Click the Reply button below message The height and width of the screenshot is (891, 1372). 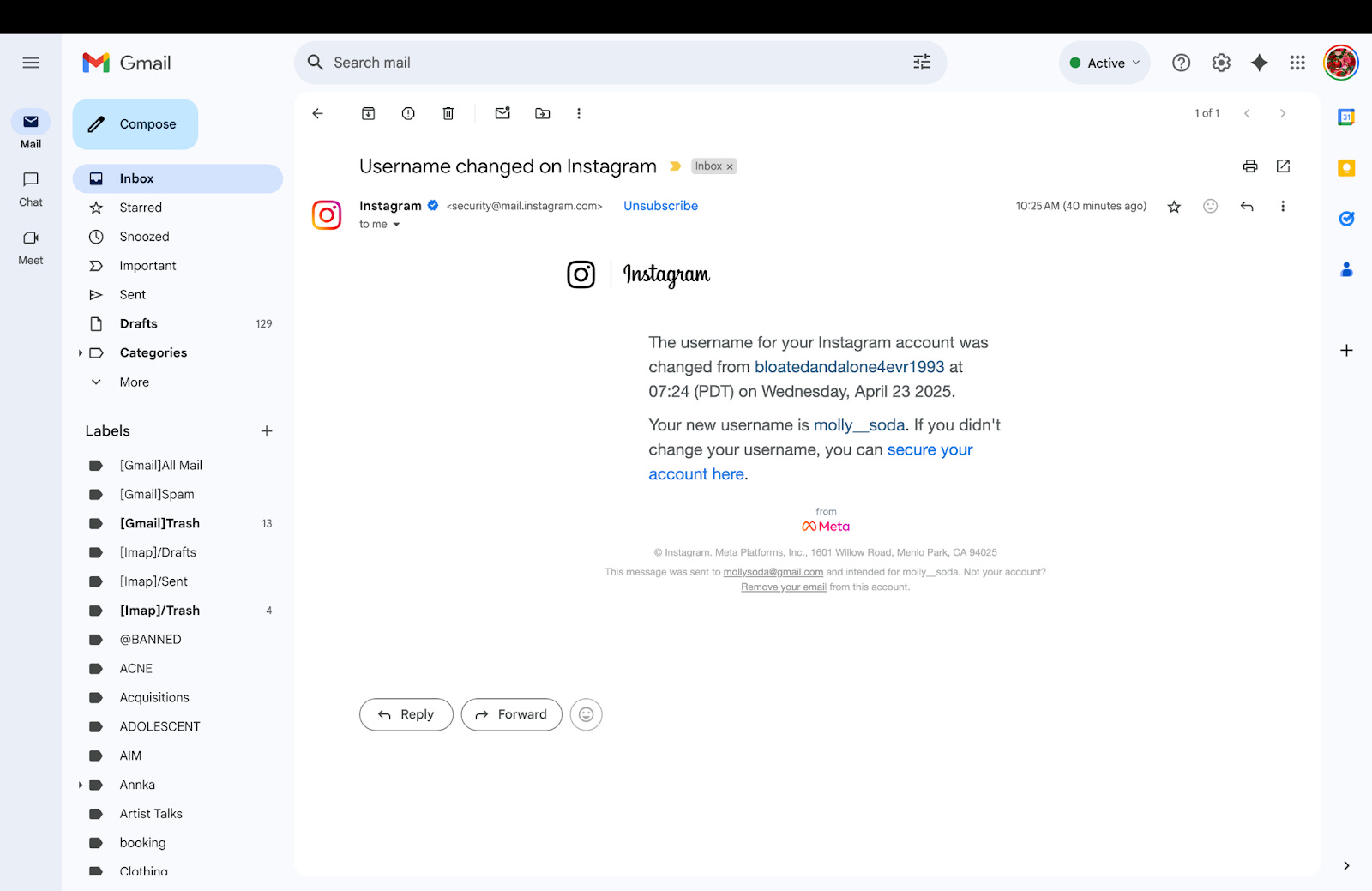pyautogui.click(x=406, y=714)
